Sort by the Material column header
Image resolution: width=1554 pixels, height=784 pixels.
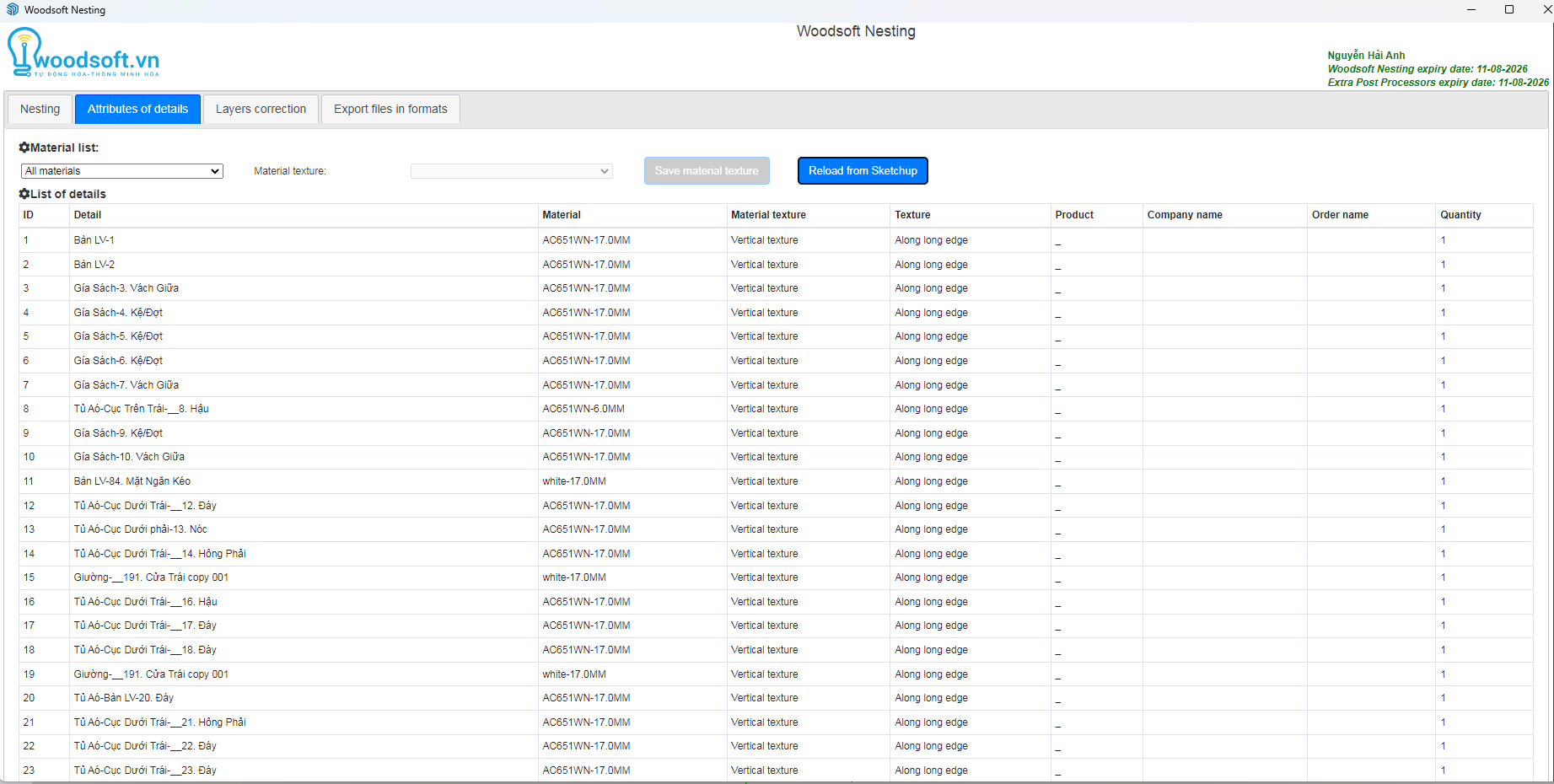(x=562, y=215)
